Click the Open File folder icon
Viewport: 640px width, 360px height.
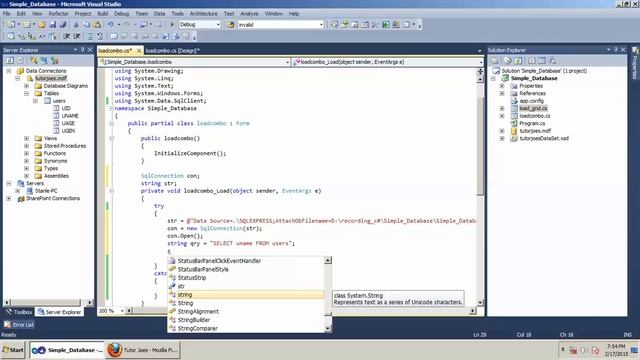tap(42, 24)
